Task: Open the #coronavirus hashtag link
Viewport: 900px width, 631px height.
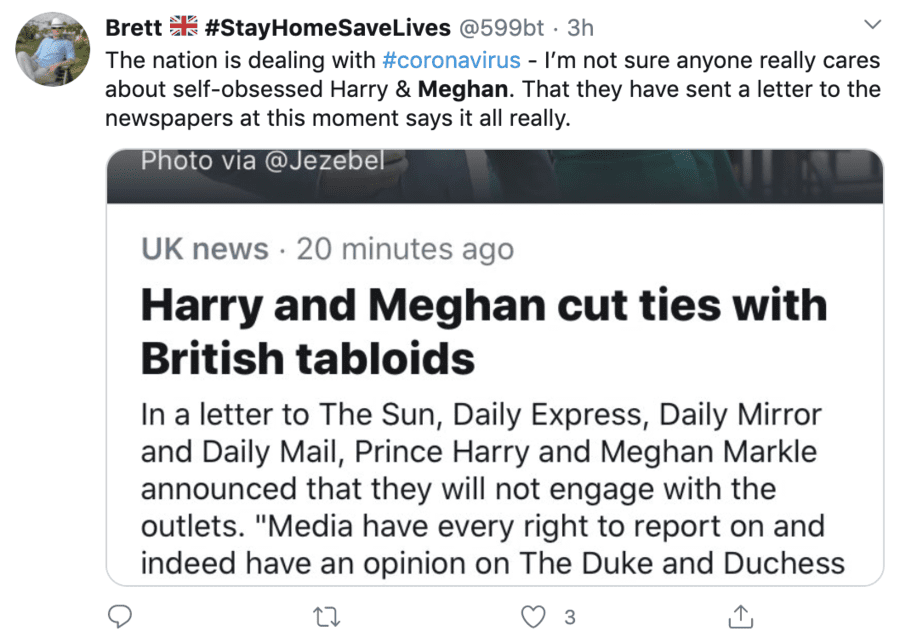Action: tap(451, 60)
